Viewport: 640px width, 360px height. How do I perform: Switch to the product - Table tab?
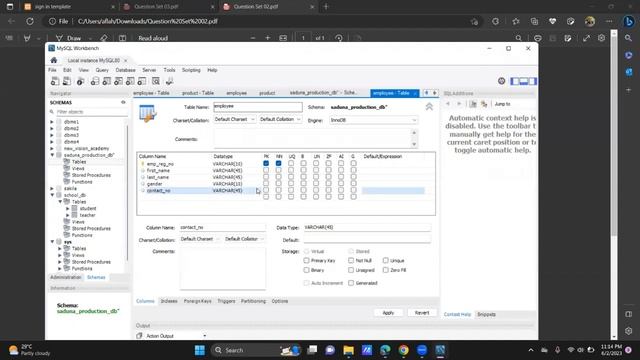coord(198,93)
